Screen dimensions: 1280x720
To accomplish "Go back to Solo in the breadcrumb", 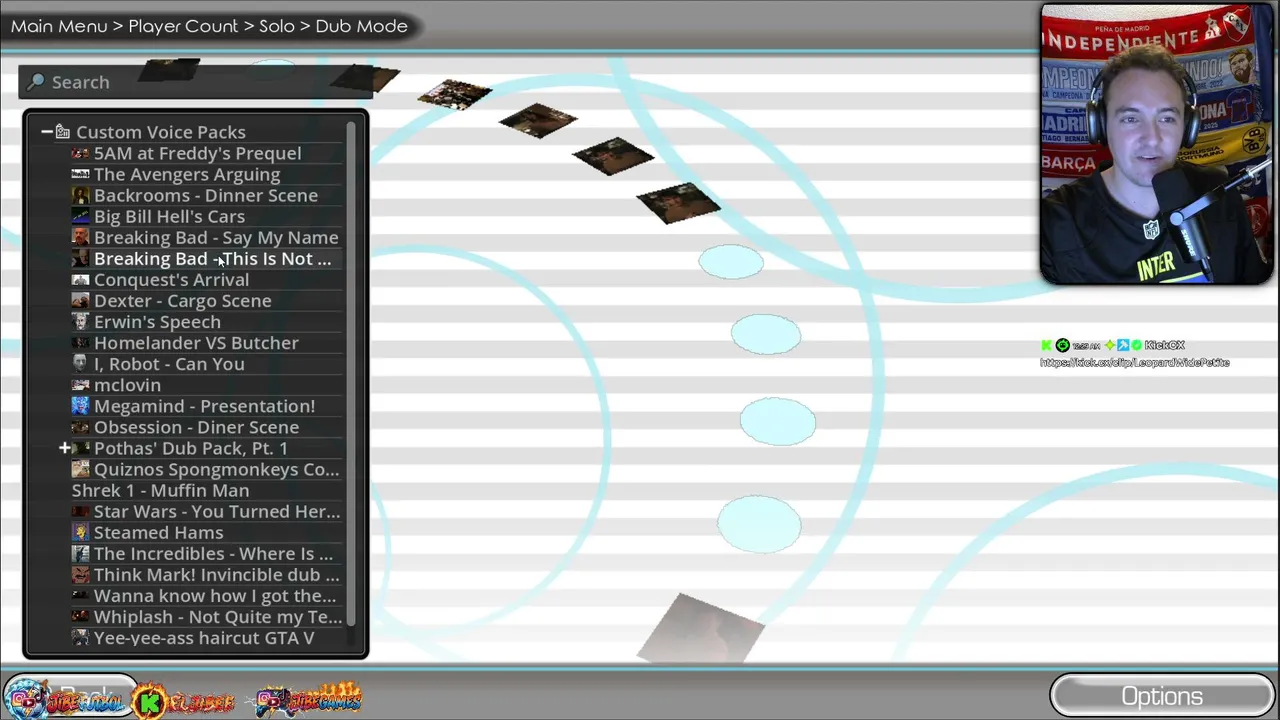I will point(277,26).
